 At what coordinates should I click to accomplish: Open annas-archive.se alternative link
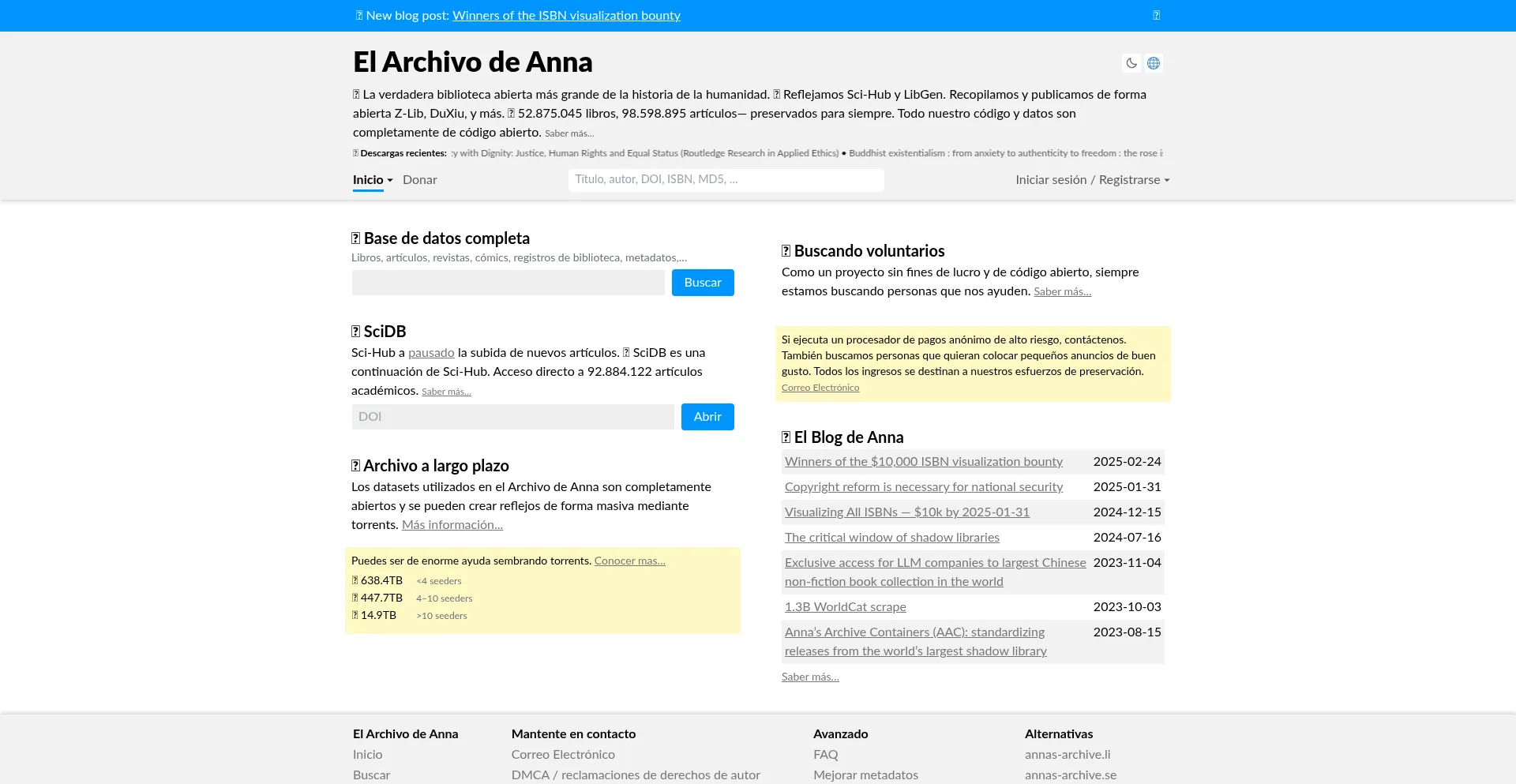1071,775
